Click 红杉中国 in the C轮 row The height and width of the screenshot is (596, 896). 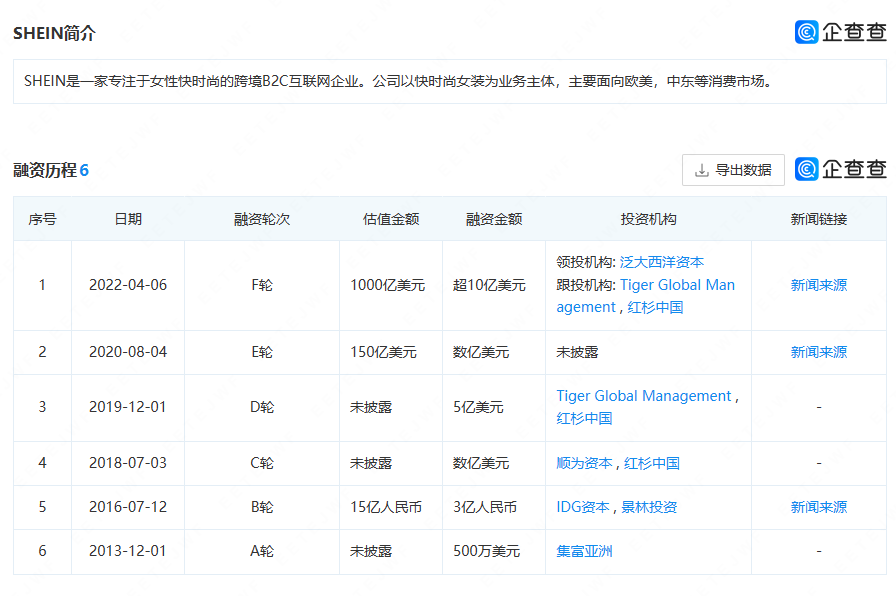(x=652, y=463)
